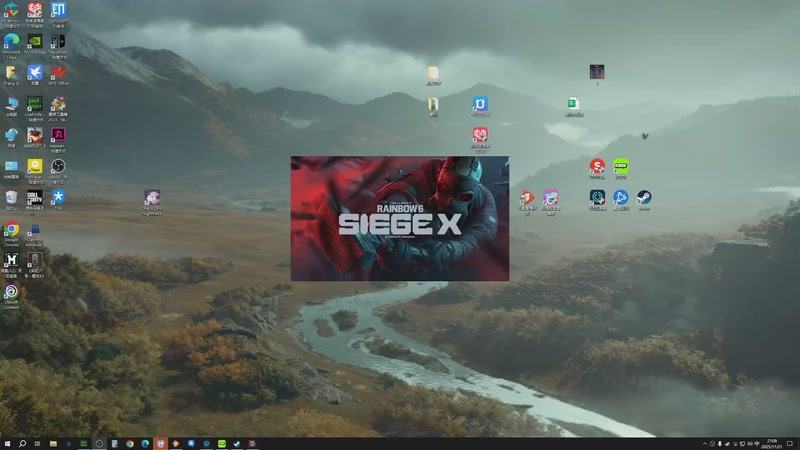Select the blue bird app desktop shortcut
The height and width of the screenshot is (450, 800).
(x=35, y=72)
